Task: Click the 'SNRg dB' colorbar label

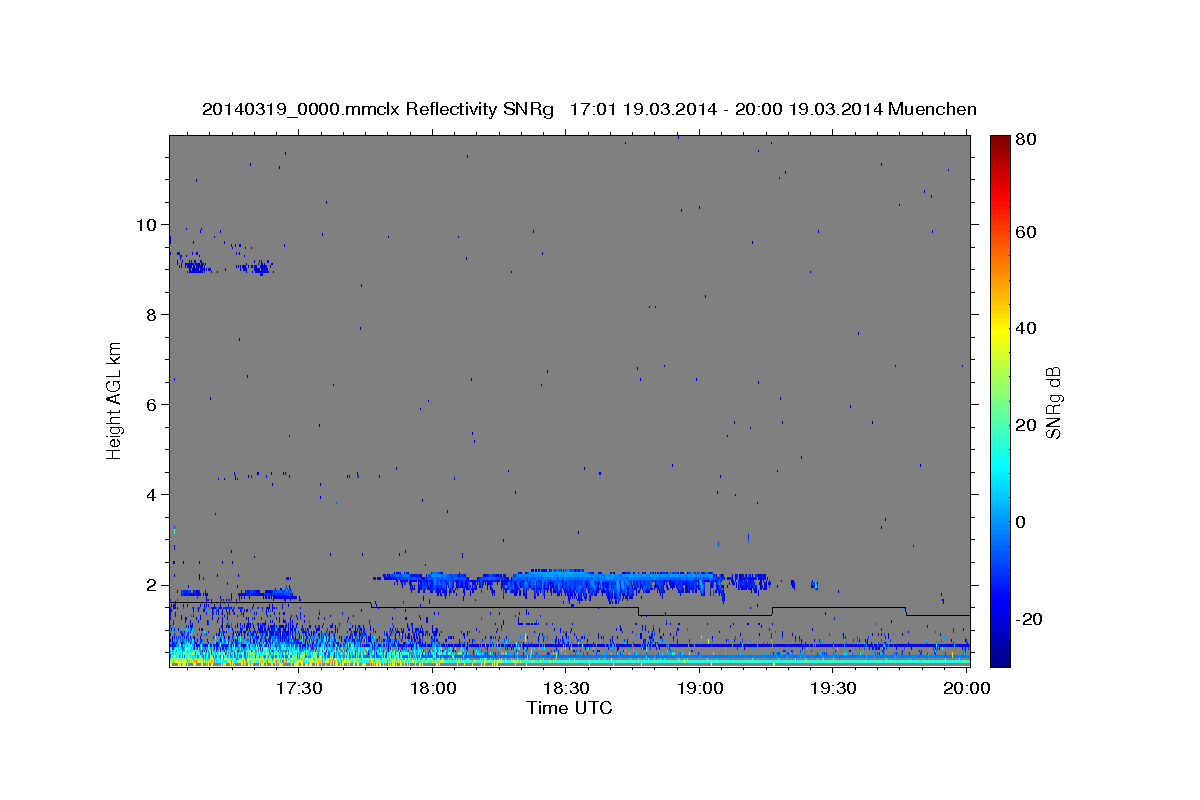Action: 1053,401
